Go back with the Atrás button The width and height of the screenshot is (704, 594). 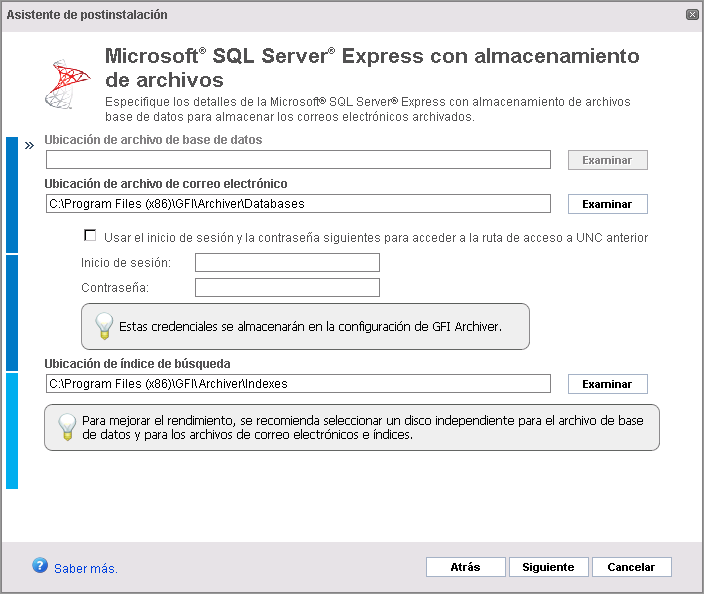(x=466, y=567)
